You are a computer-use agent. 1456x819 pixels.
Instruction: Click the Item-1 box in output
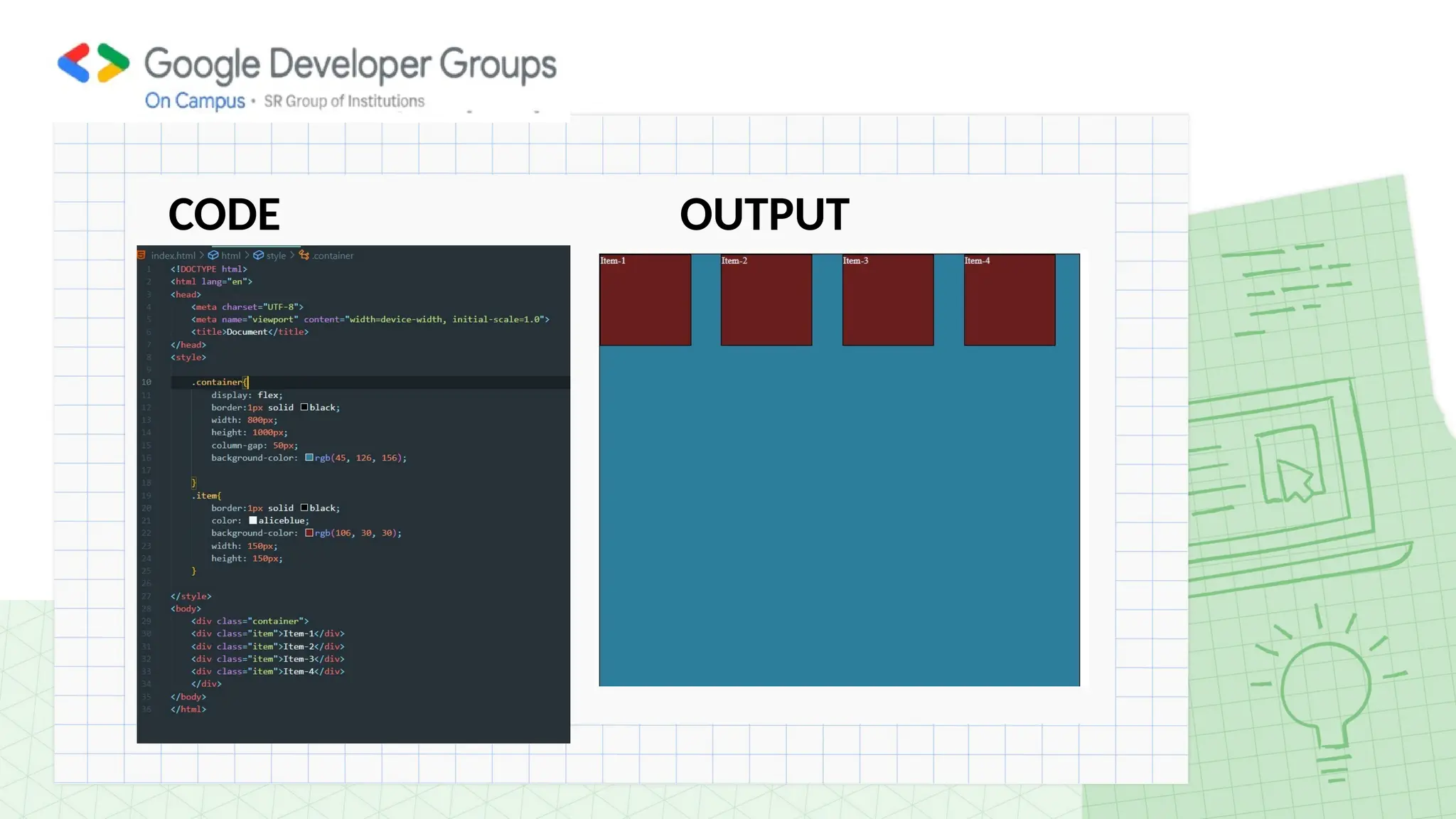click(x=645, y=300)
